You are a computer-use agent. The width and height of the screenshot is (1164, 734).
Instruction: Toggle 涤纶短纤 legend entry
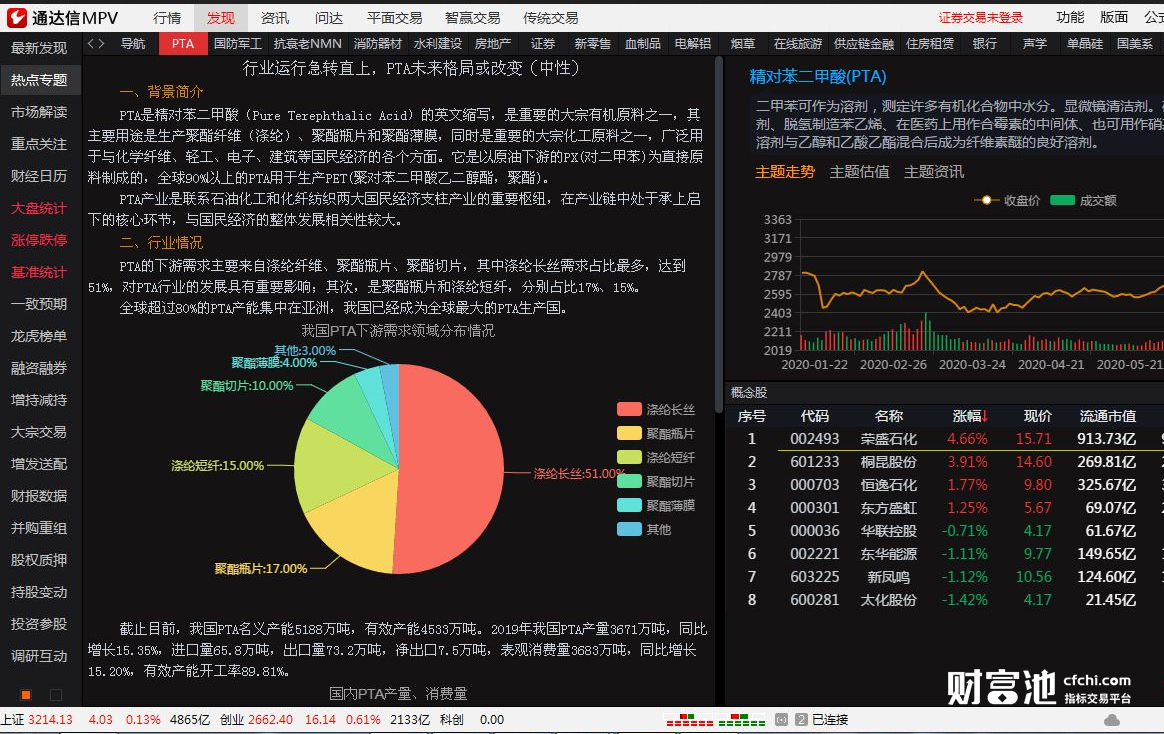point(656,457)
